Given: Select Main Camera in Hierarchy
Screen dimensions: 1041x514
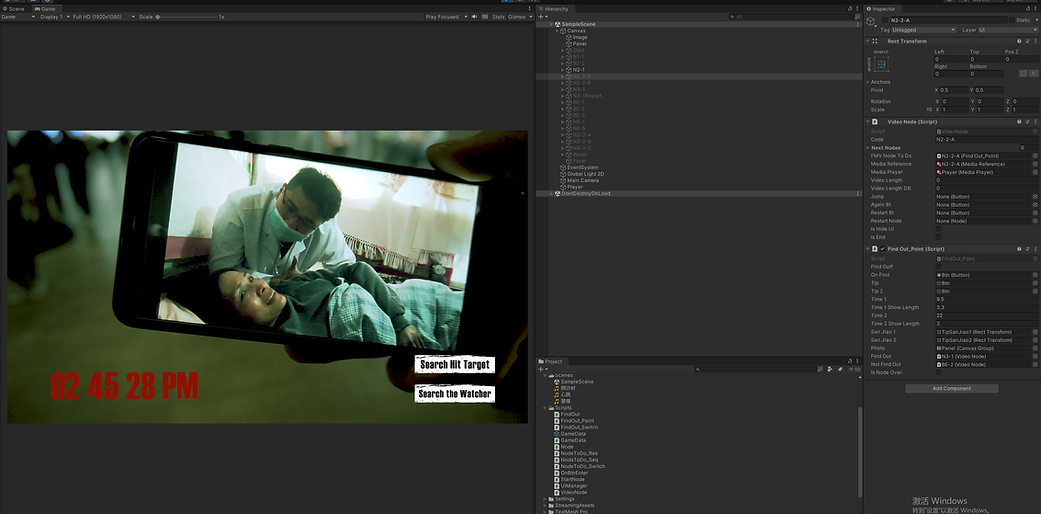Looking at the screenshot, I should (x=583, y=181).
